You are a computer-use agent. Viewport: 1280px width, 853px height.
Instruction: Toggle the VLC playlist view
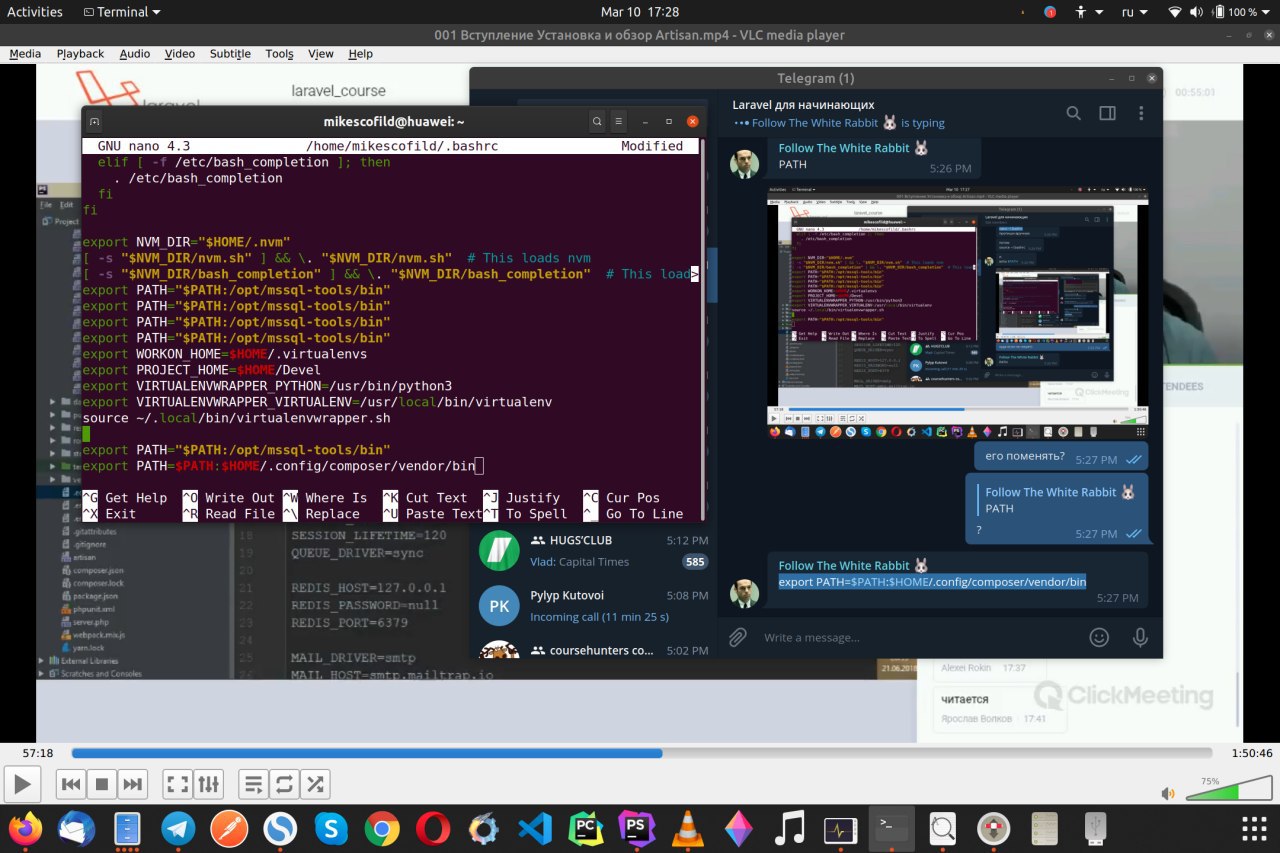coord(252,784)
